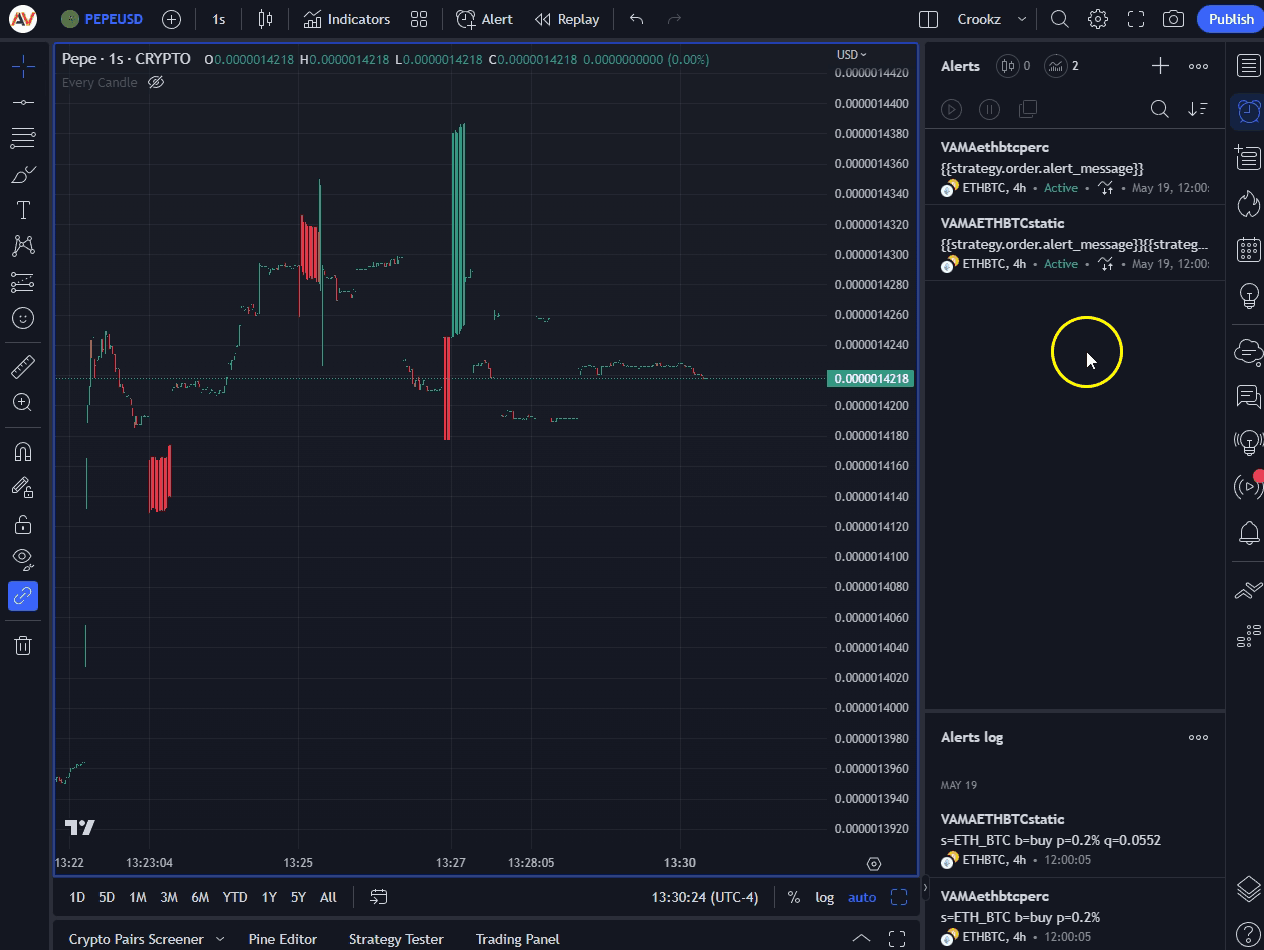Create a new Alert from toolbar
Screen dimensions: 1264x950
(x=484, y=19)
